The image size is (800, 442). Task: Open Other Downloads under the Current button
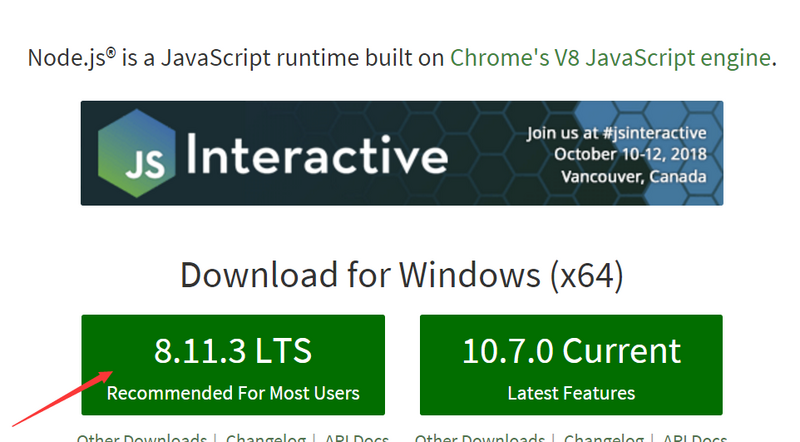pyautogui.click(x=480, y=437)
